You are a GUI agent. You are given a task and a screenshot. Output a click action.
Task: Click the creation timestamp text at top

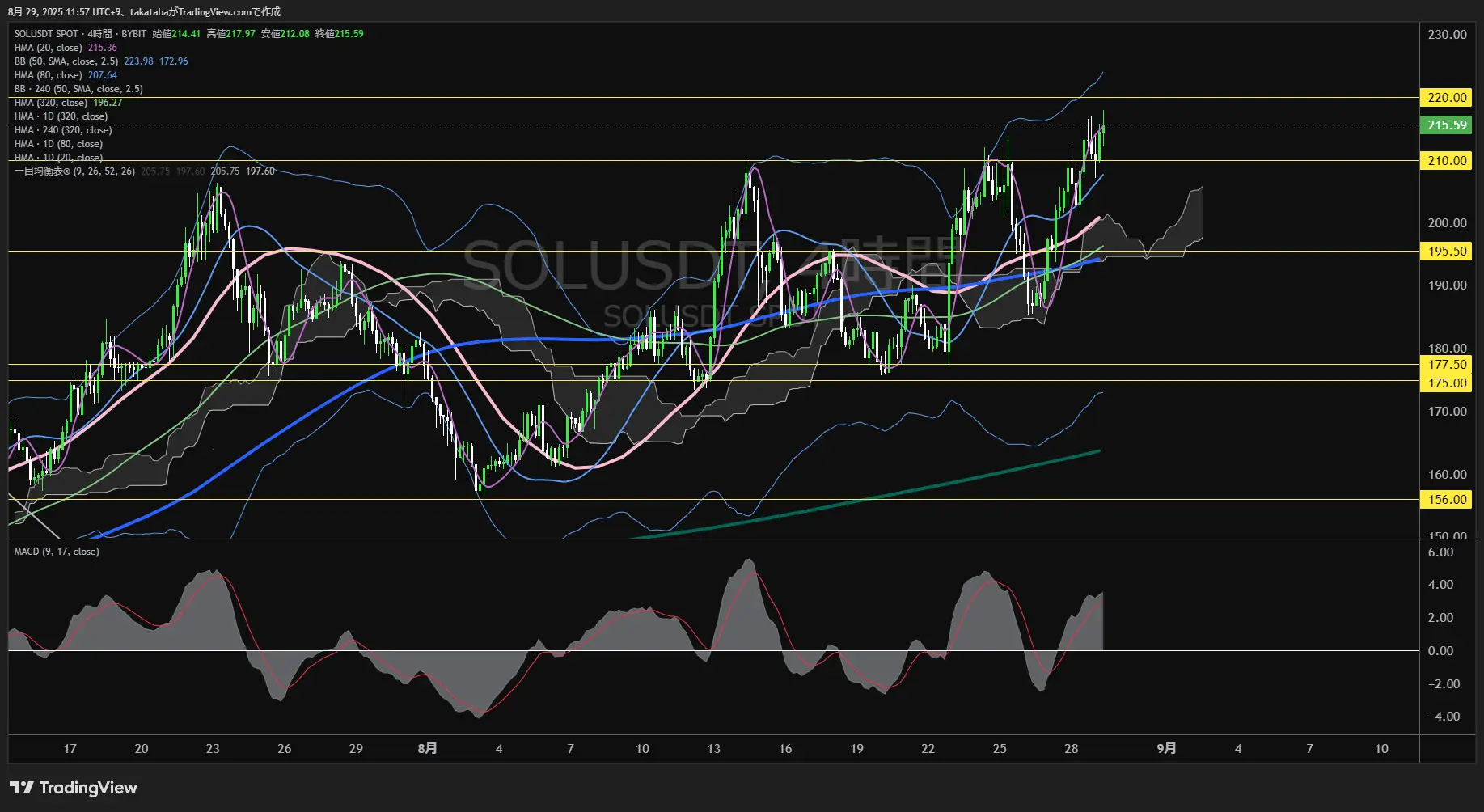[x=144, y=11]
